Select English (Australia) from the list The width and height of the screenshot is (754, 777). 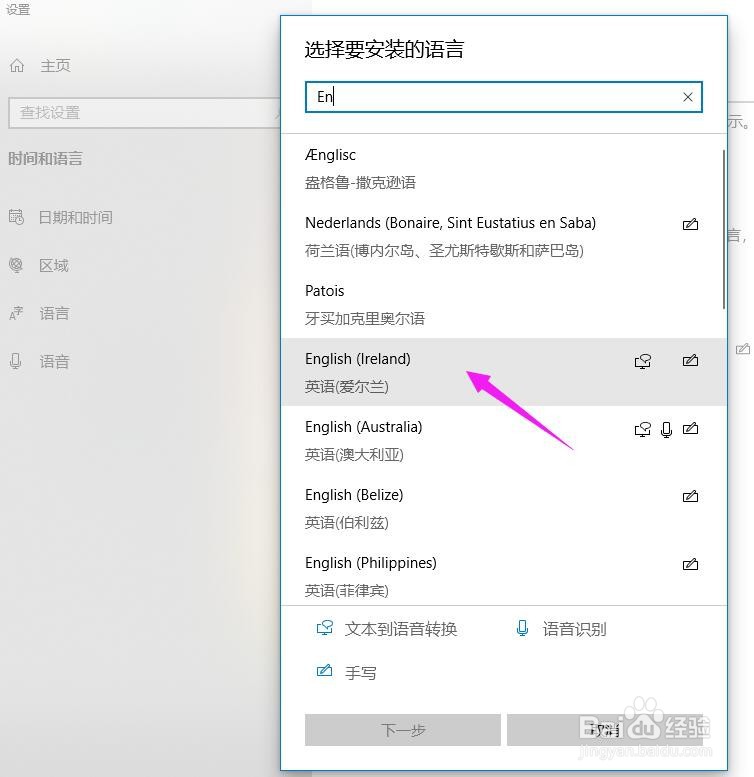(x=503, y=441)
